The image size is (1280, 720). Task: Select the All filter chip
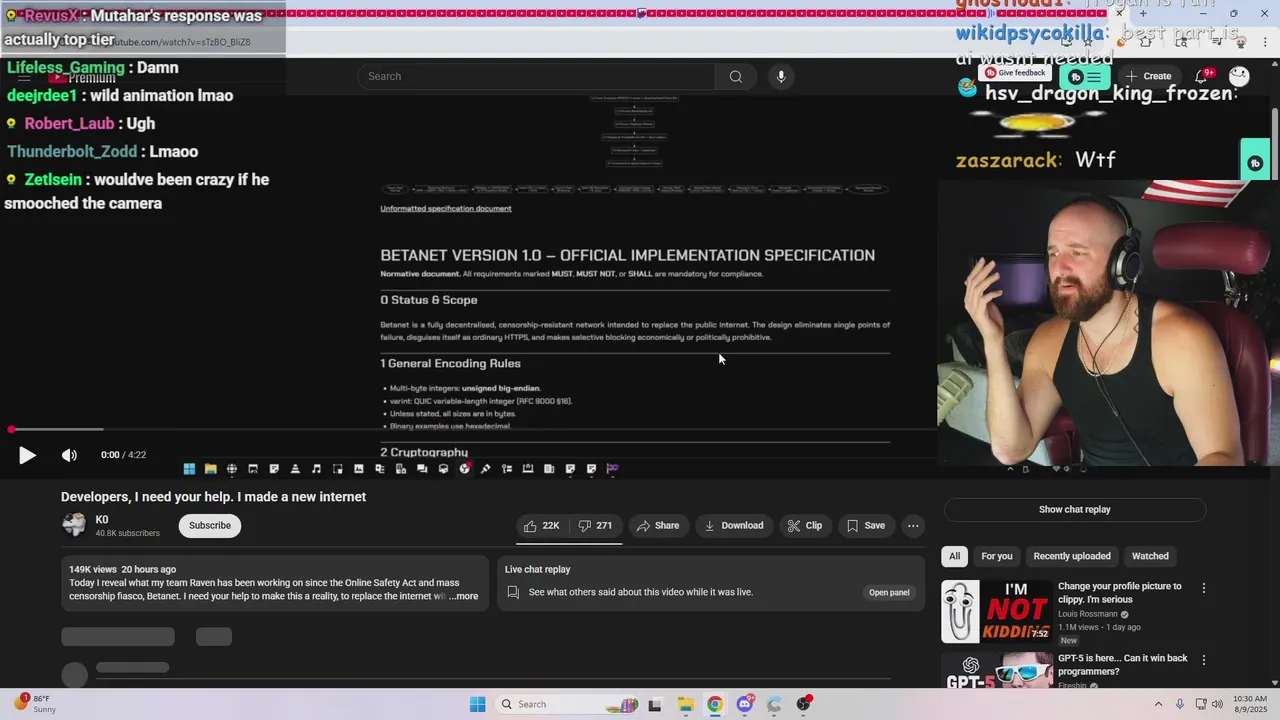[x=954, y=556]
